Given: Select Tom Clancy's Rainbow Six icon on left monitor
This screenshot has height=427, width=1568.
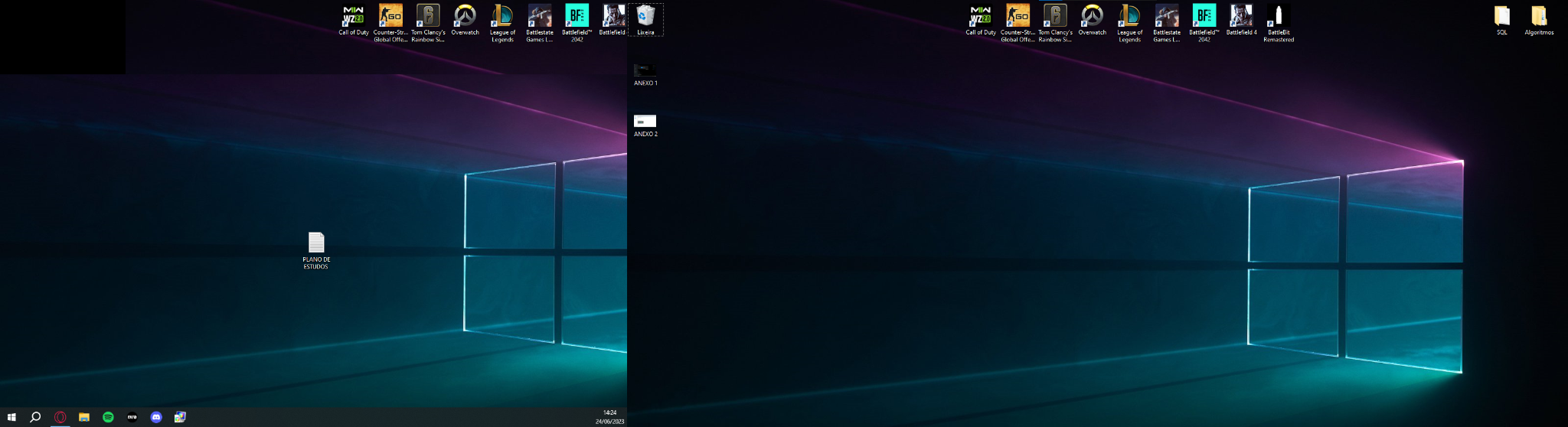Looking at the screenshot, I should point(428,23).
